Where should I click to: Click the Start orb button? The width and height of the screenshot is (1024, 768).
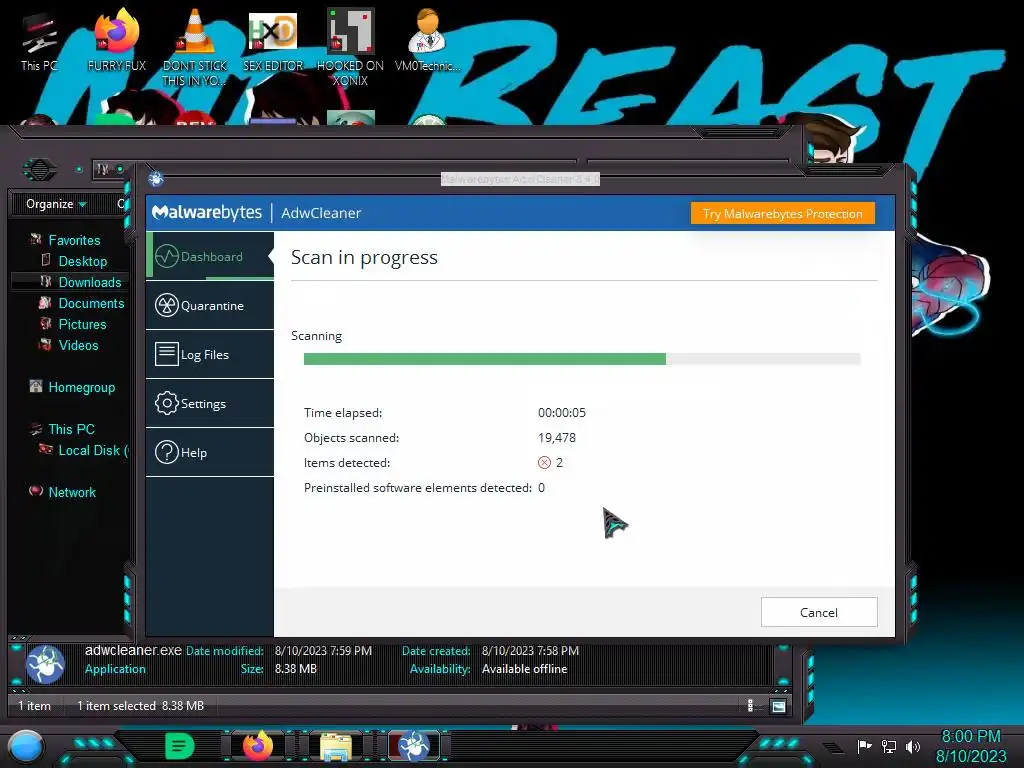point(25,747)
